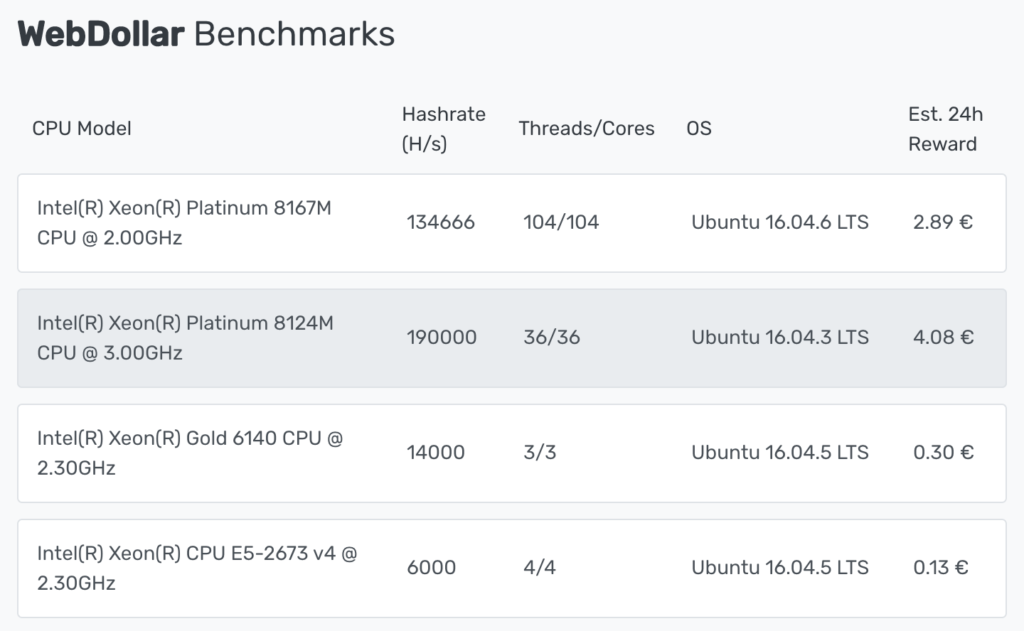The width and height of the screenshot is (1024, 631).
Task: Click the 2.89 € reward value
Action: [943, 223]
